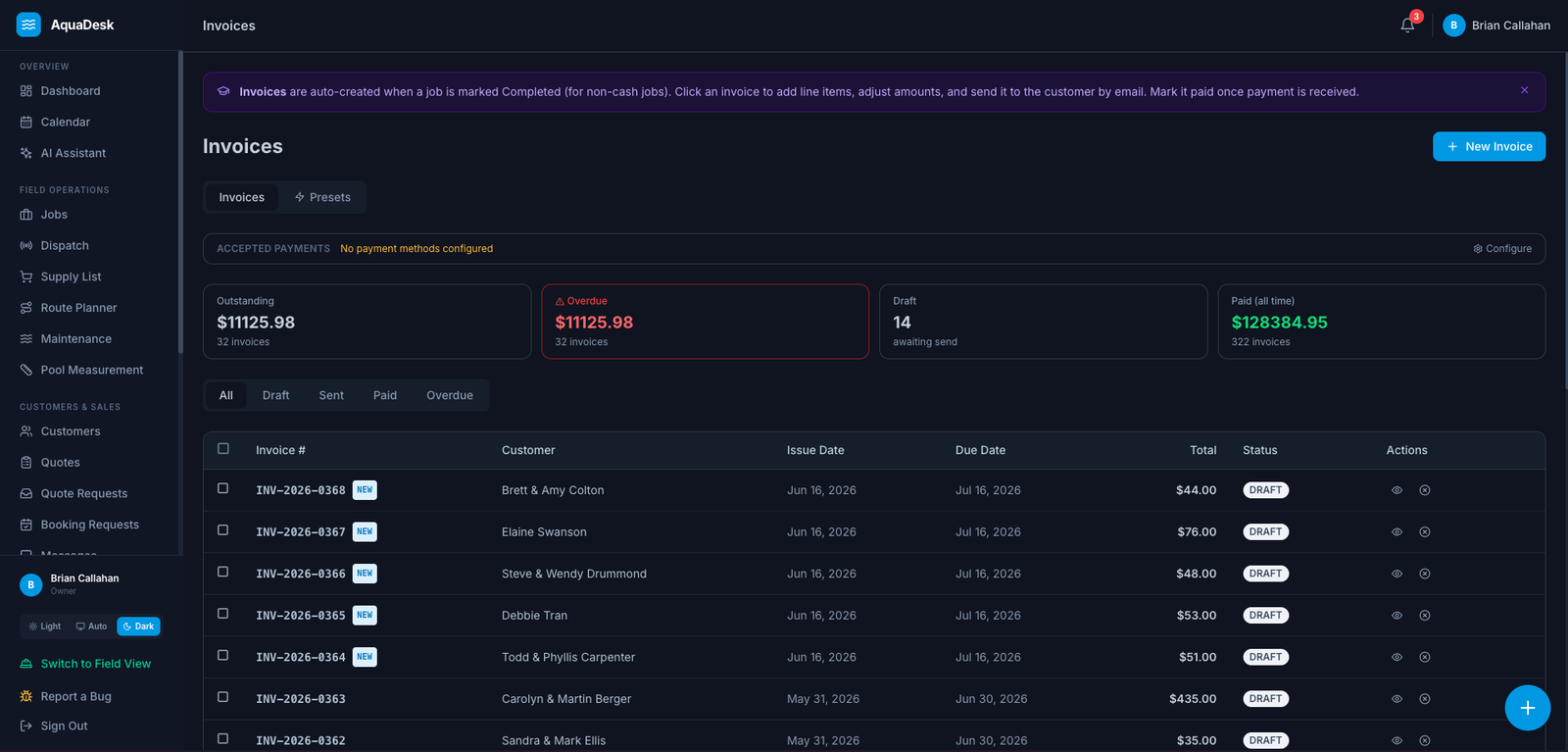
Task: Switch theme to Auto
Action: (91, 627)
